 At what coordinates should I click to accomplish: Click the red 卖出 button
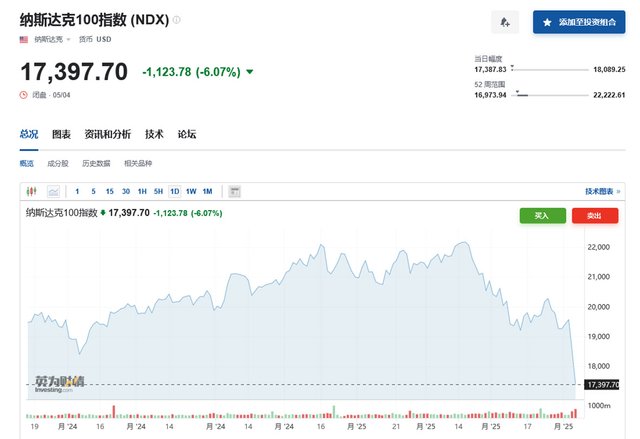click(595, 215)
